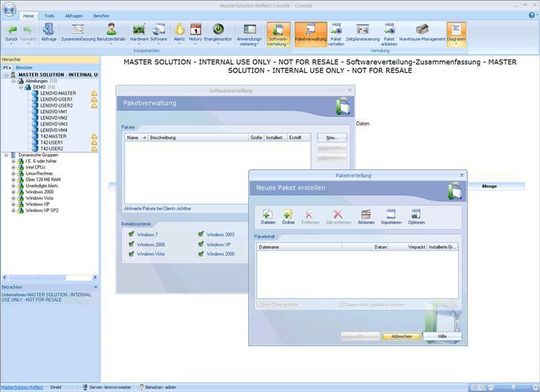Open the Zusammenfassung summary view

tap(78, 33)
